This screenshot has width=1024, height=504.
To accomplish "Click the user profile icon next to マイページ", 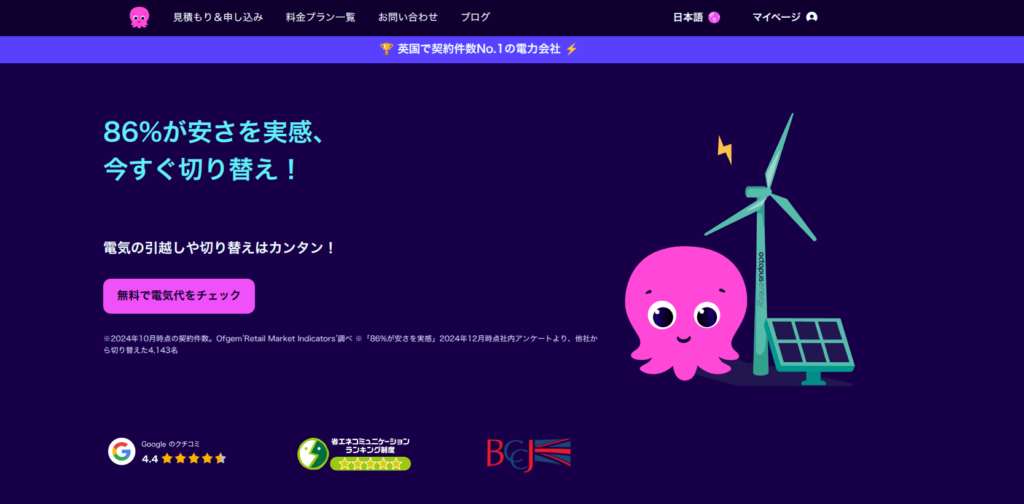I will 811,17.
